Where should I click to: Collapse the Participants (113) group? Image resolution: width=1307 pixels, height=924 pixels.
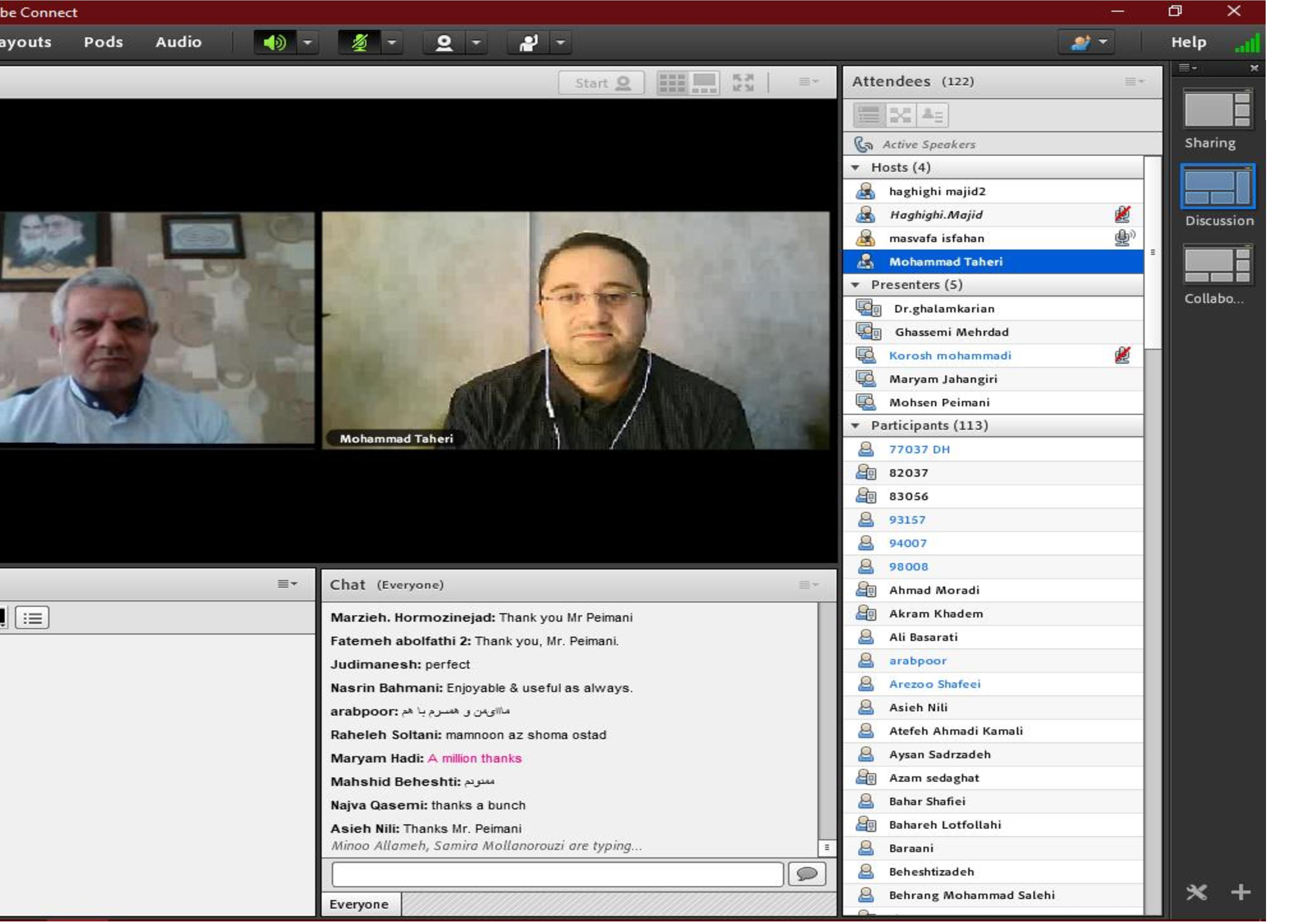855,426
